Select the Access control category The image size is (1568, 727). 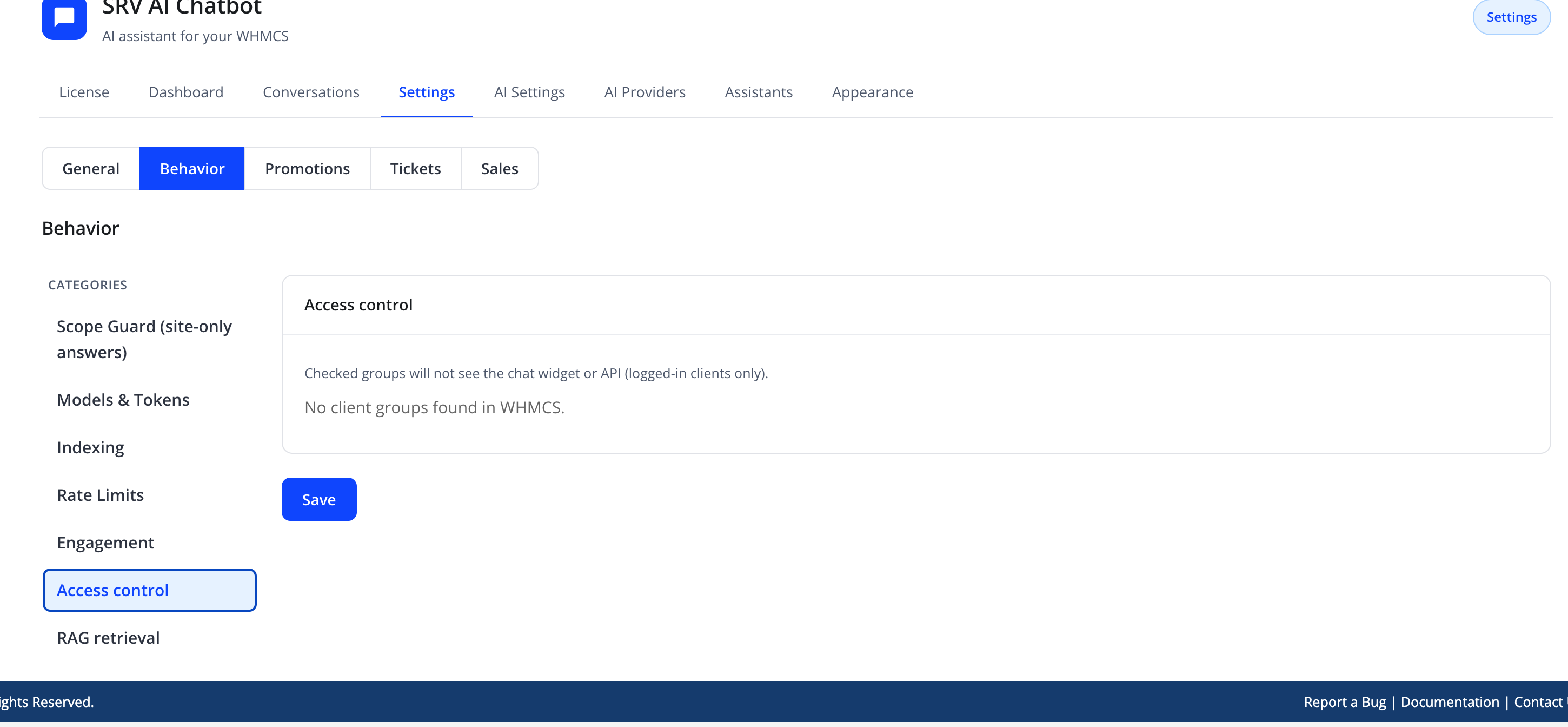pyautogui.click(x=150, y=590)
